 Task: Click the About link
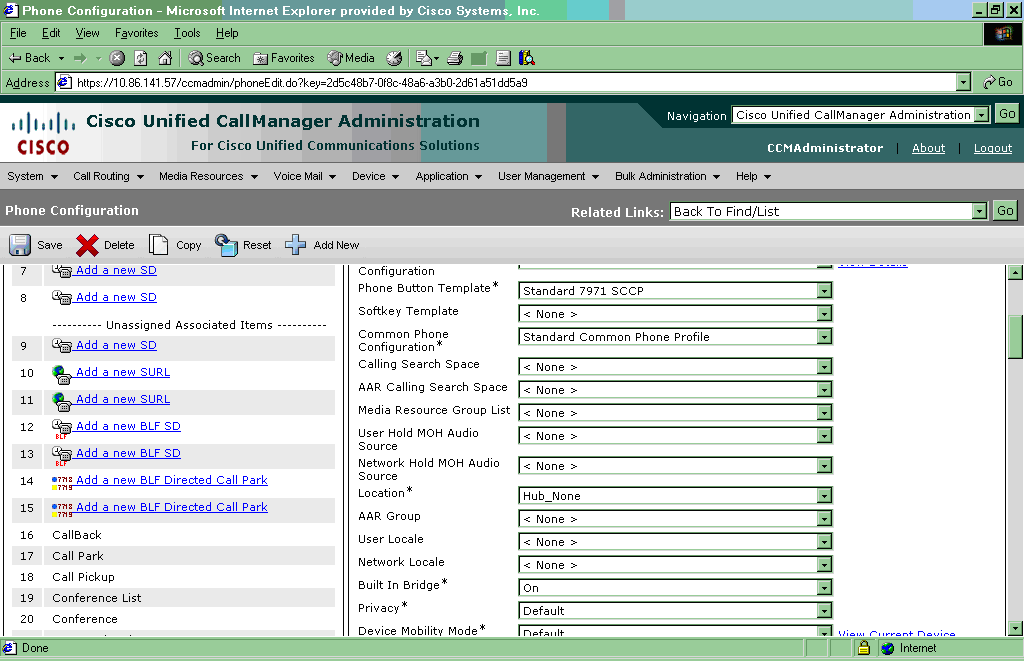(x=928, y=148)
